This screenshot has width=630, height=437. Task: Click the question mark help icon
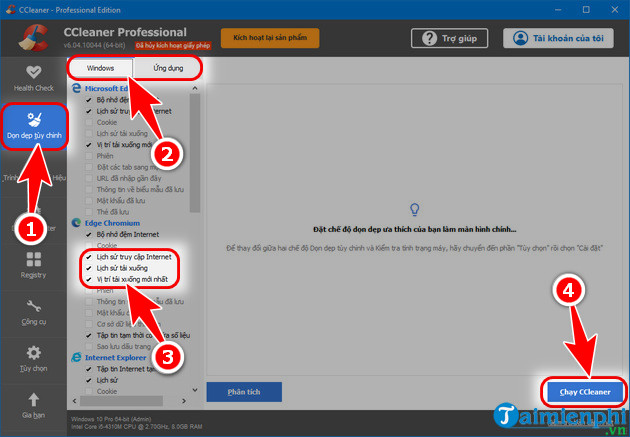[x=429, y=38]
